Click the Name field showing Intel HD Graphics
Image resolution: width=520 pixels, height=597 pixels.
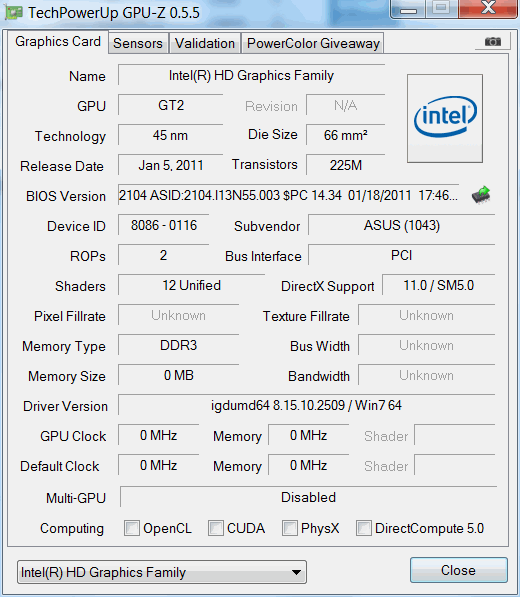coord(251,75)
